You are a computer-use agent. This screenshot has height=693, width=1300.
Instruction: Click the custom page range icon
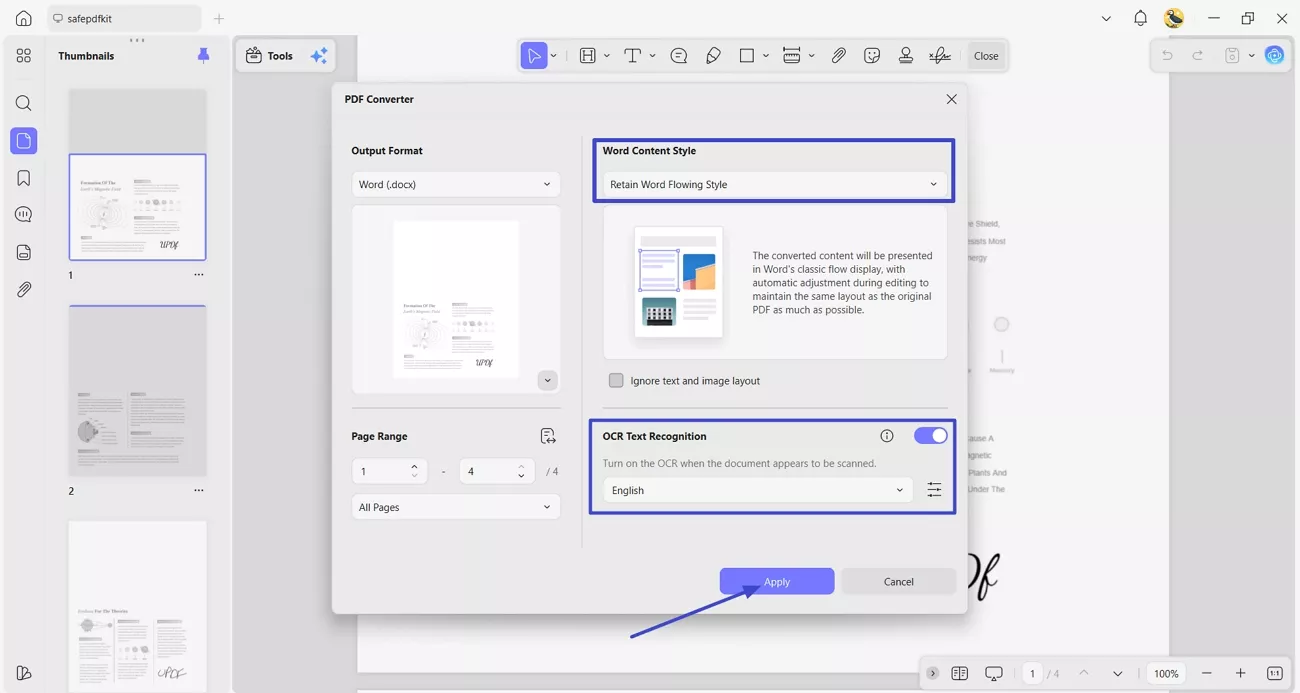tap(548, 436)
